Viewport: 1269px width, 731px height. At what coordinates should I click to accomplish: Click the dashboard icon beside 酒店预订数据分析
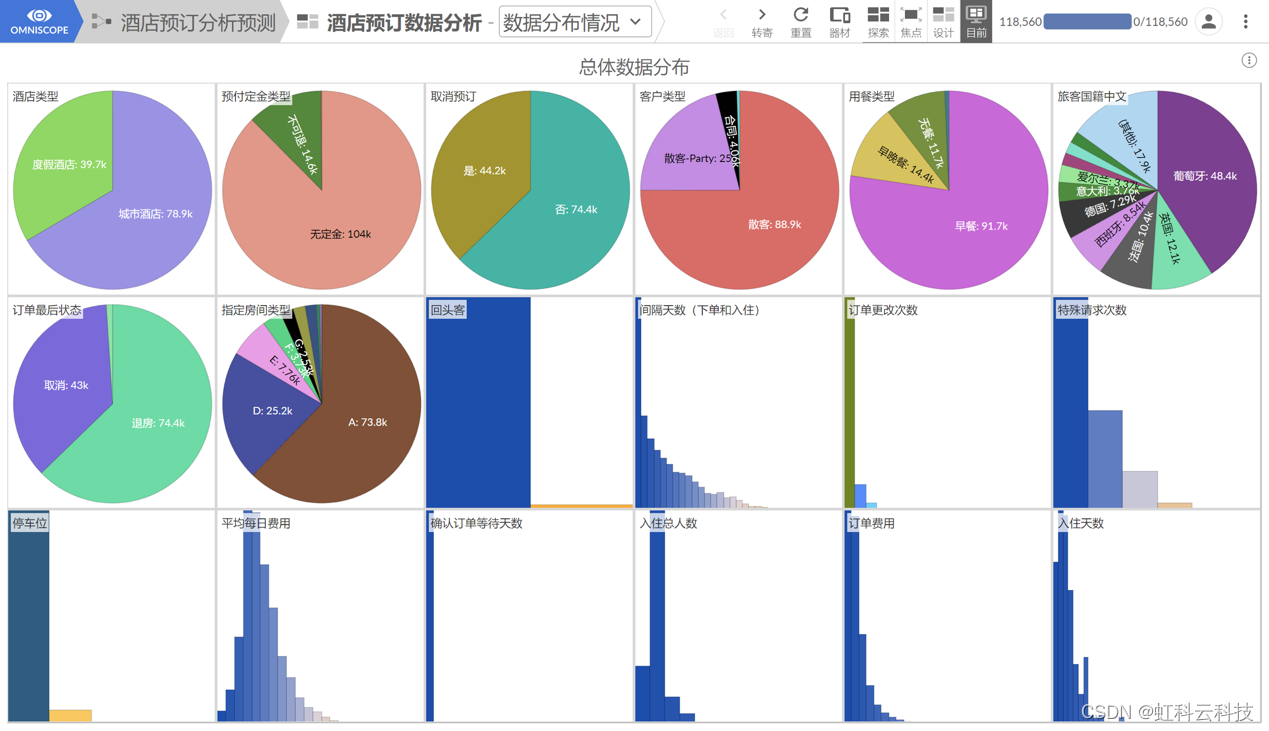[308, 21]
